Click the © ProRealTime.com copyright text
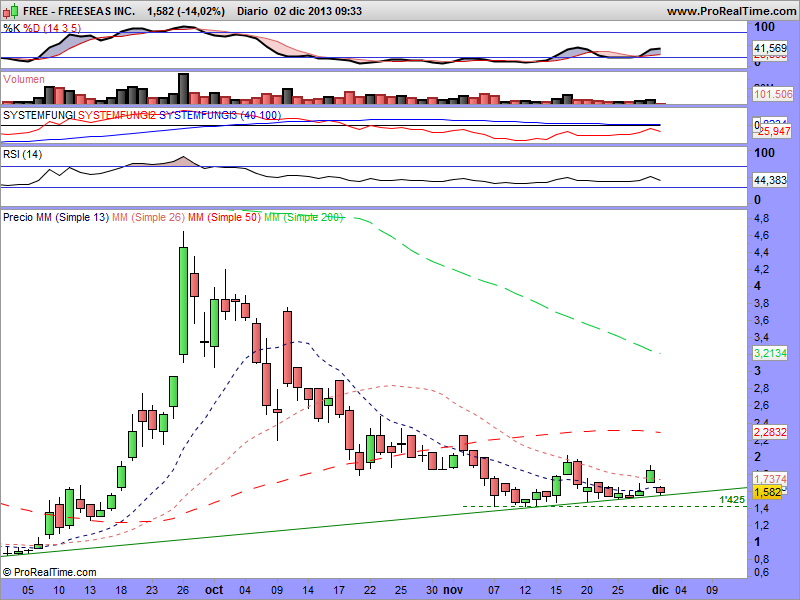This screenshot has width=800, height=600. 49,572
